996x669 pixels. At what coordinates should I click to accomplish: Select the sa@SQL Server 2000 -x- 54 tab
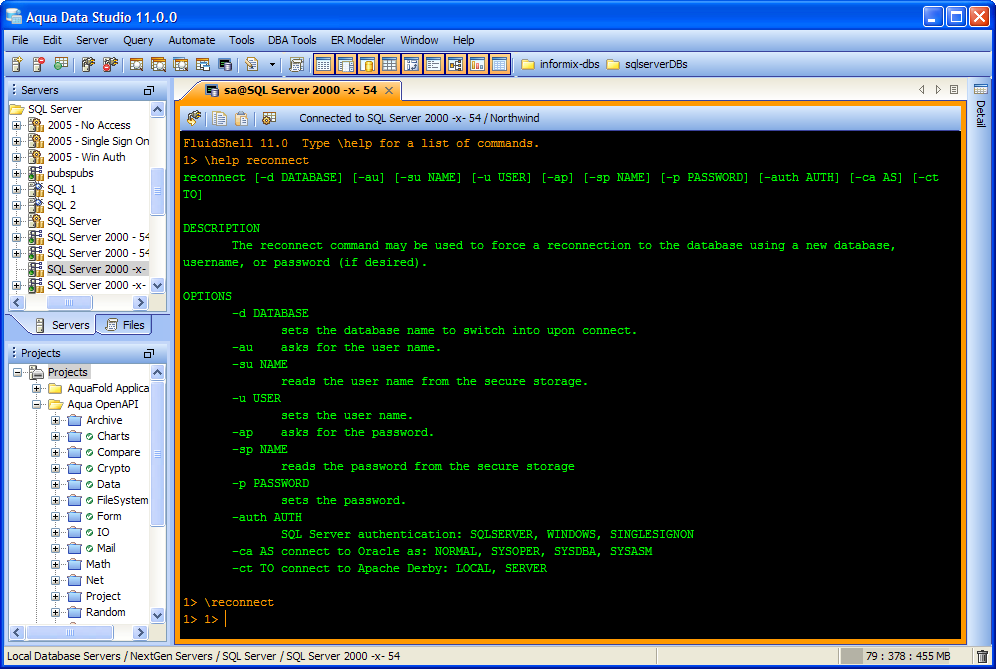coord(300,90)
